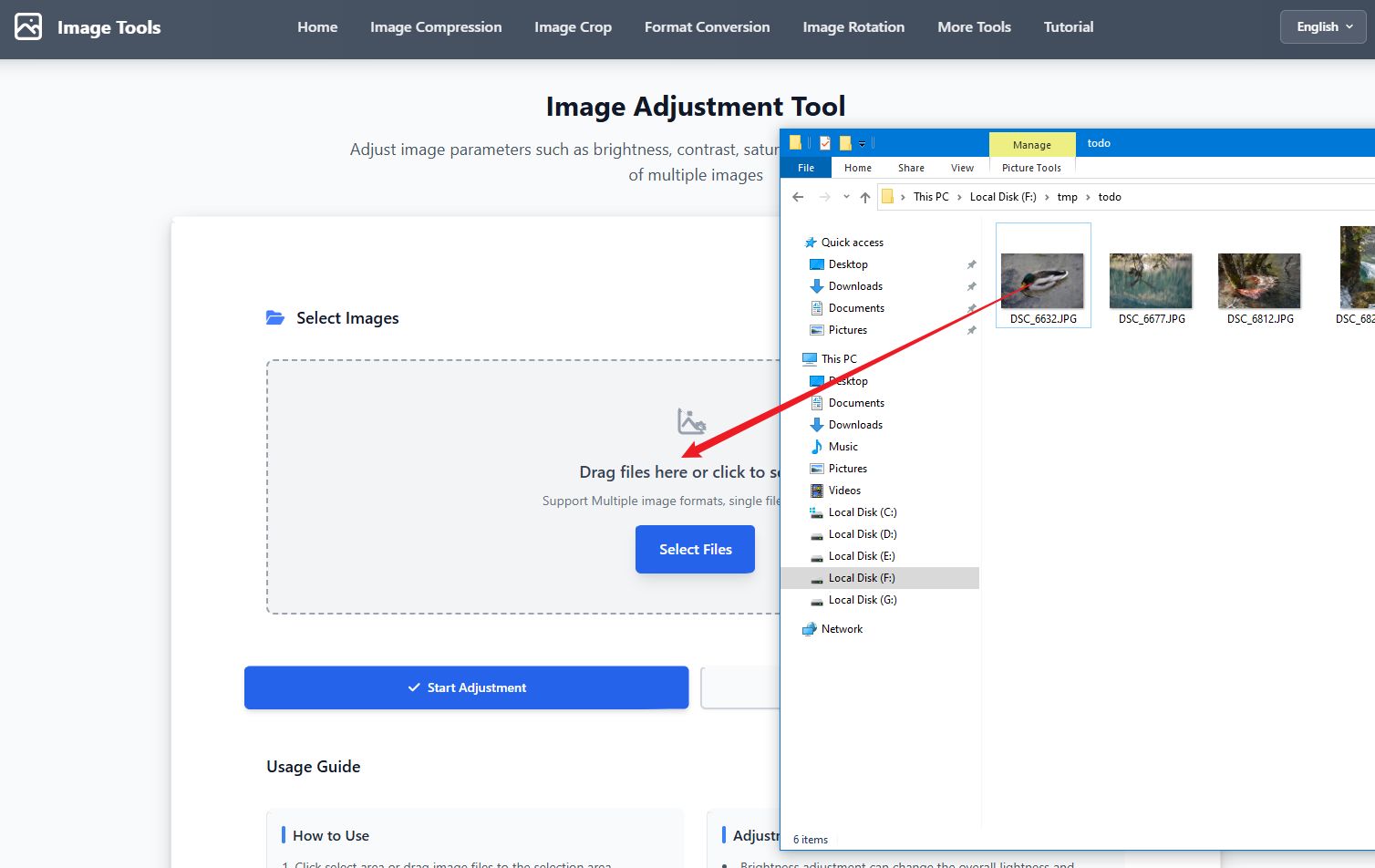Open Customize Quick Access Toolbar dropdown

point(862,144)
